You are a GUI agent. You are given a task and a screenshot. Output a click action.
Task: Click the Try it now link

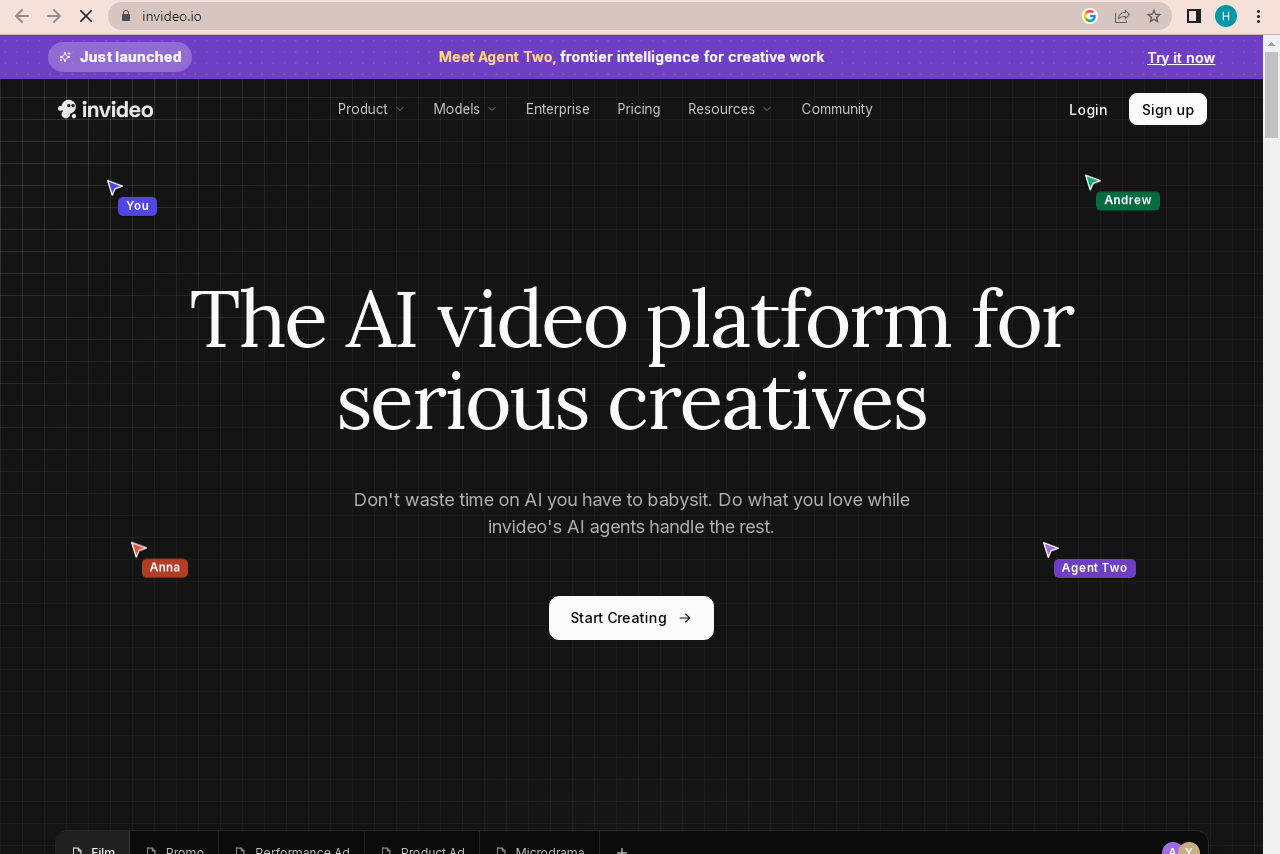[1181, 57]
